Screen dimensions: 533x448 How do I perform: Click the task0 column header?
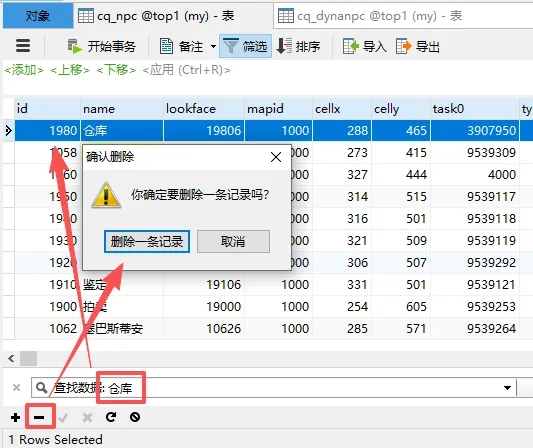(475, 109)
